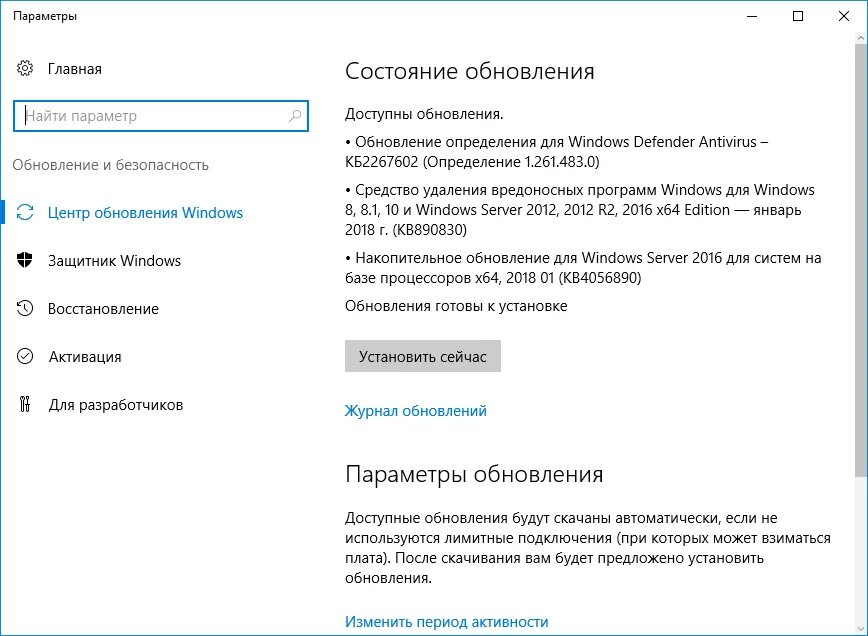
Task: Open the Главная home page
Action: (x=75, y=69)
